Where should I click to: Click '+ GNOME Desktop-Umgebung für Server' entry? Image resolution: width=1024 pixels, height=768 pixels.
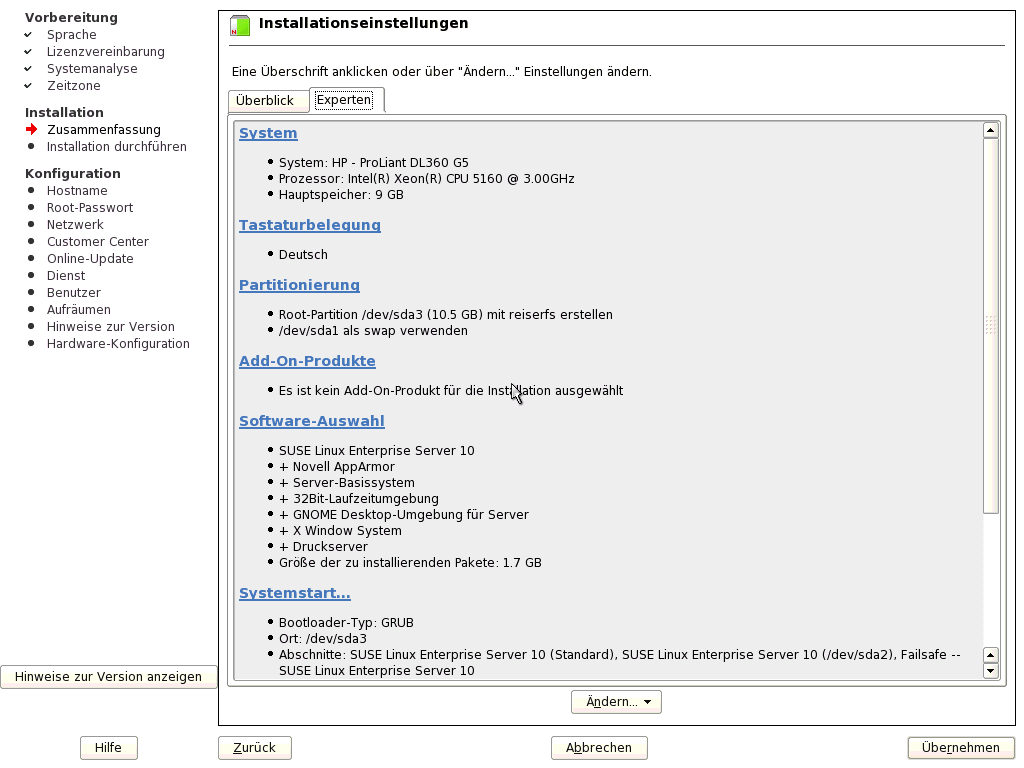404,515
